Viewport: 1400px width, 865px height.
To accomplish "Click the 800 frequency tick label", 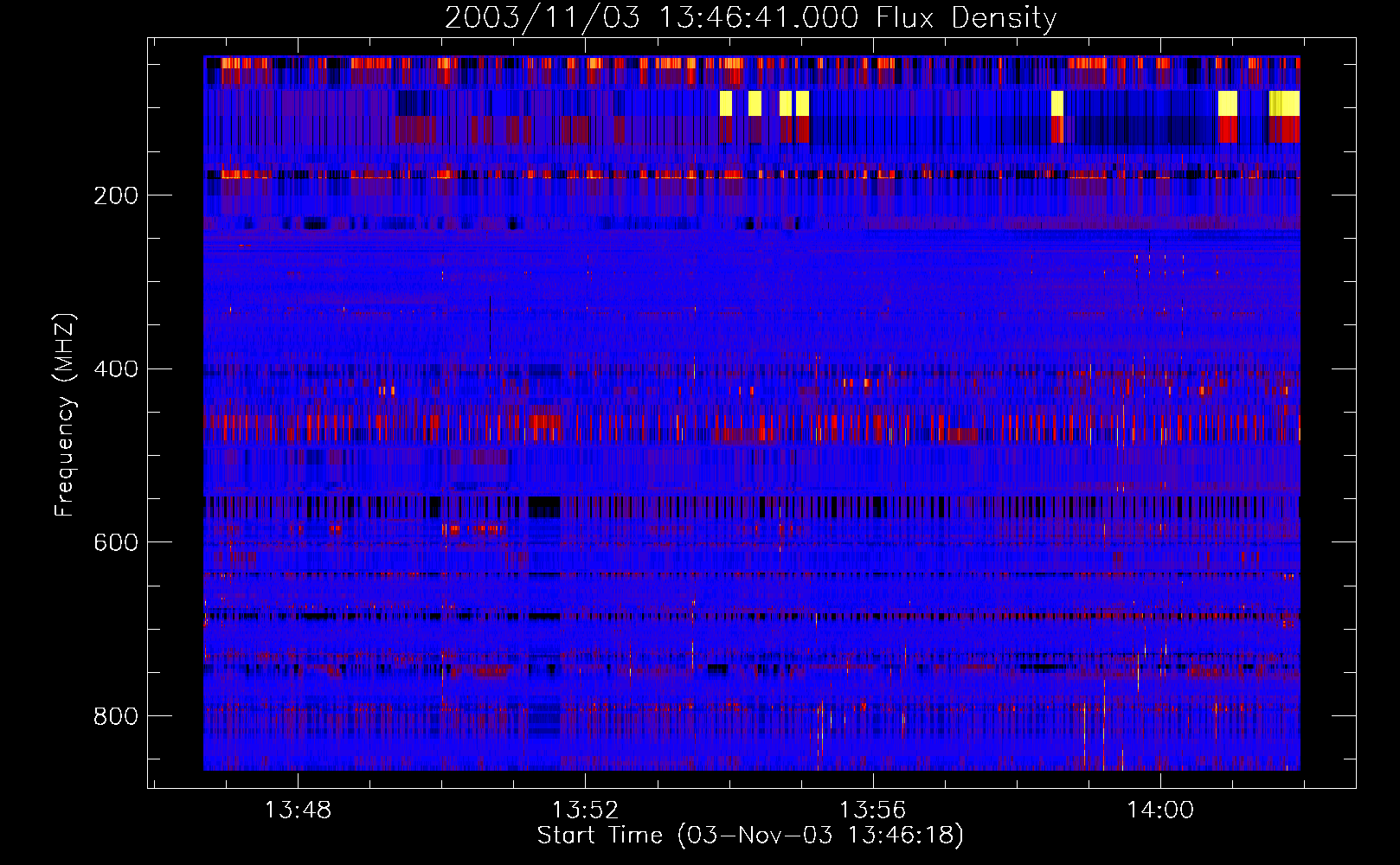I will coord(116,716).
